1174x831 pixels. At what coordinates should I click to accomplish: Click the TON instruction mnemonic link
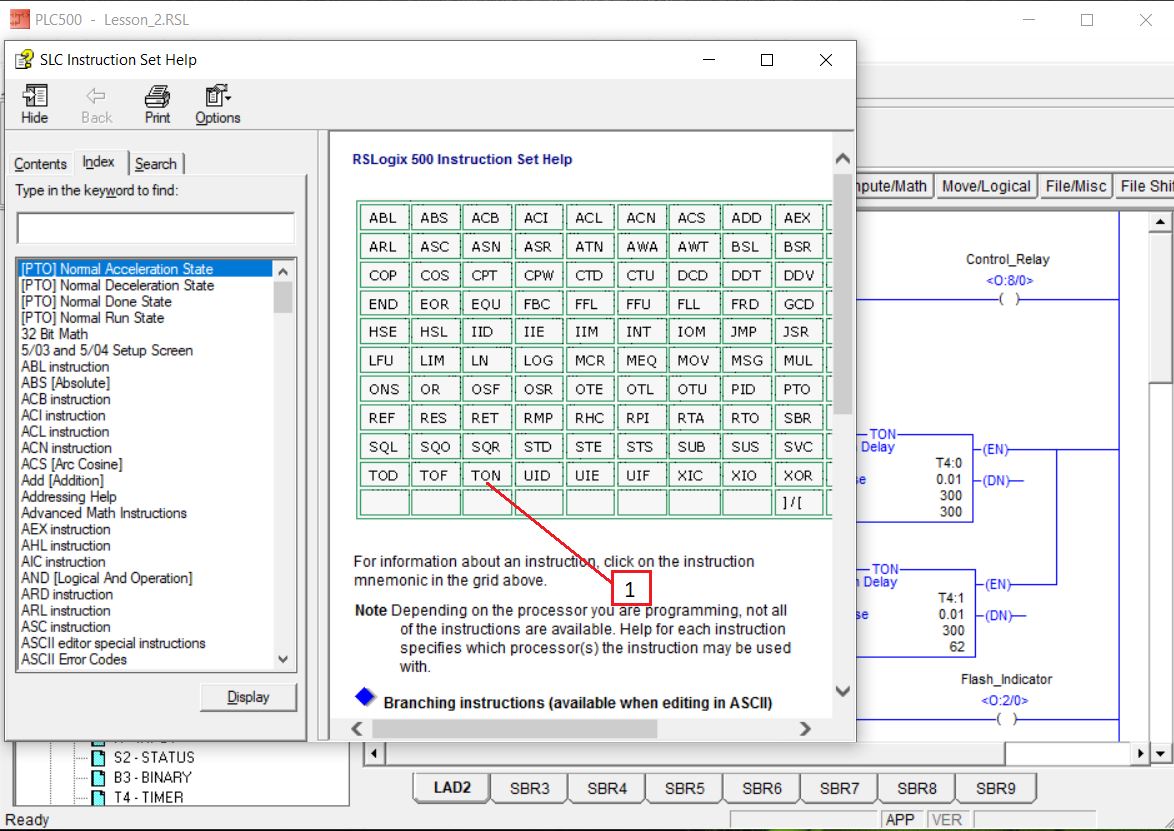click(x=486, y=475)
